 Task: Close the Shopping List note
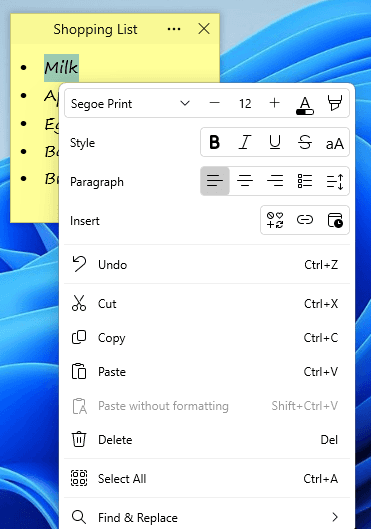tap(204, 29)
